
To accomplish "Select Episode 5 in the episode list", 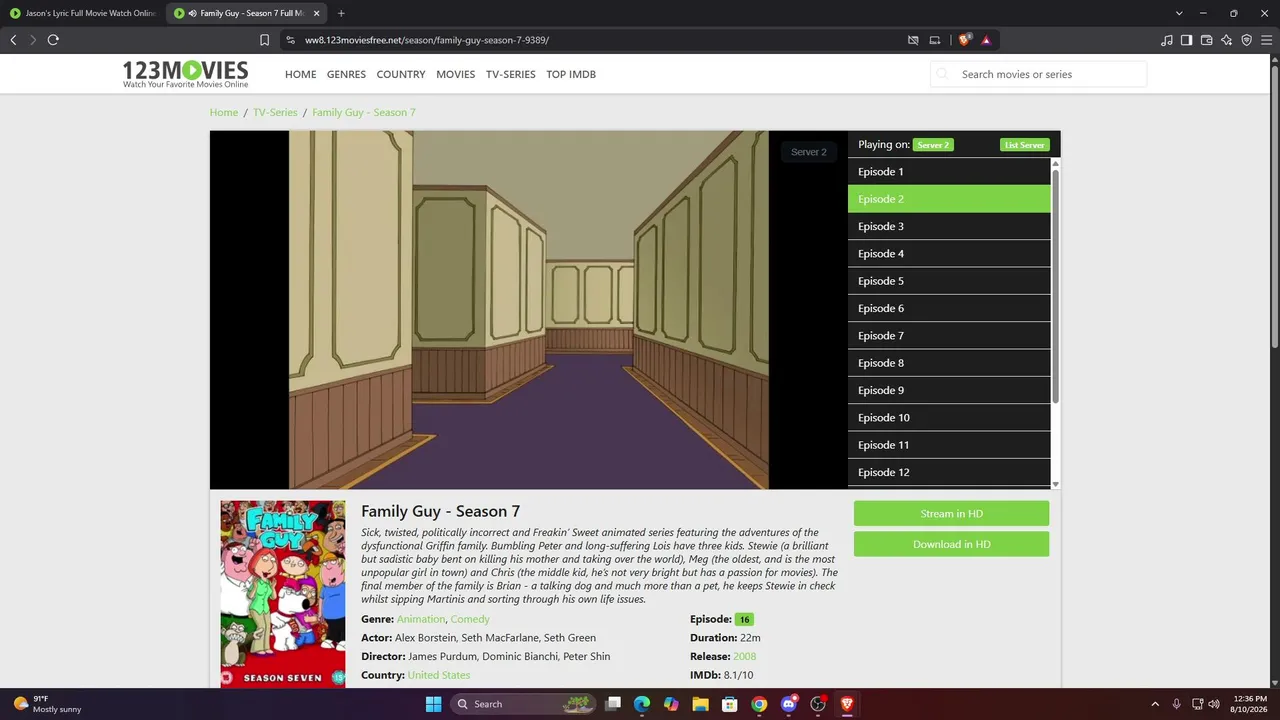I will pos(949,281).
